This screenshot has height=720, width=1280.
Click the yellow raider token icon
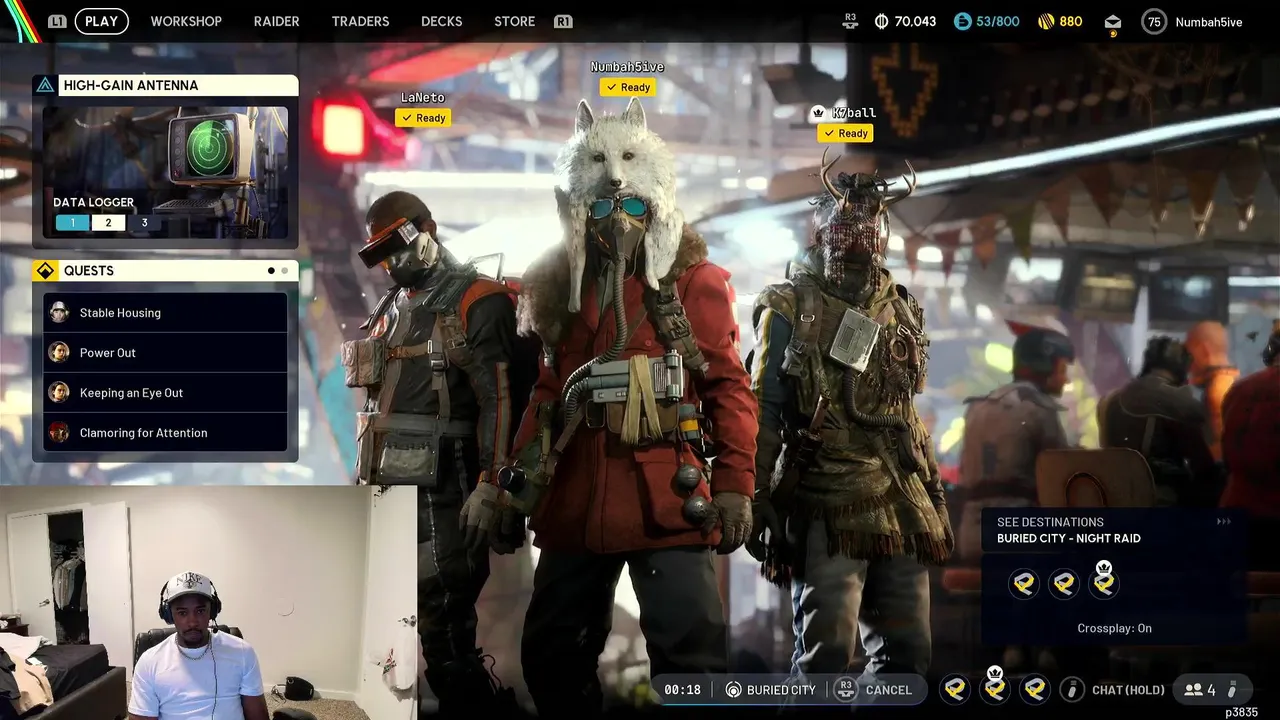[x=1046, y=21]
